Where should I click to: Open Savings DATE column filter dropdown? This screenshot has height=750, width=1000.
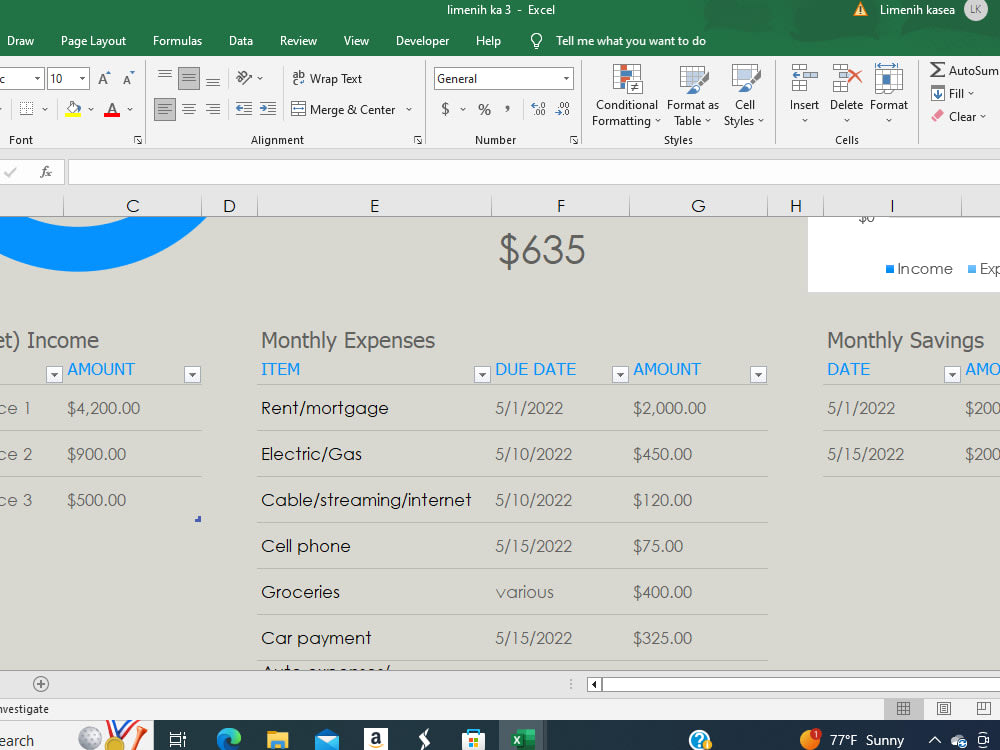coord(952,374)
